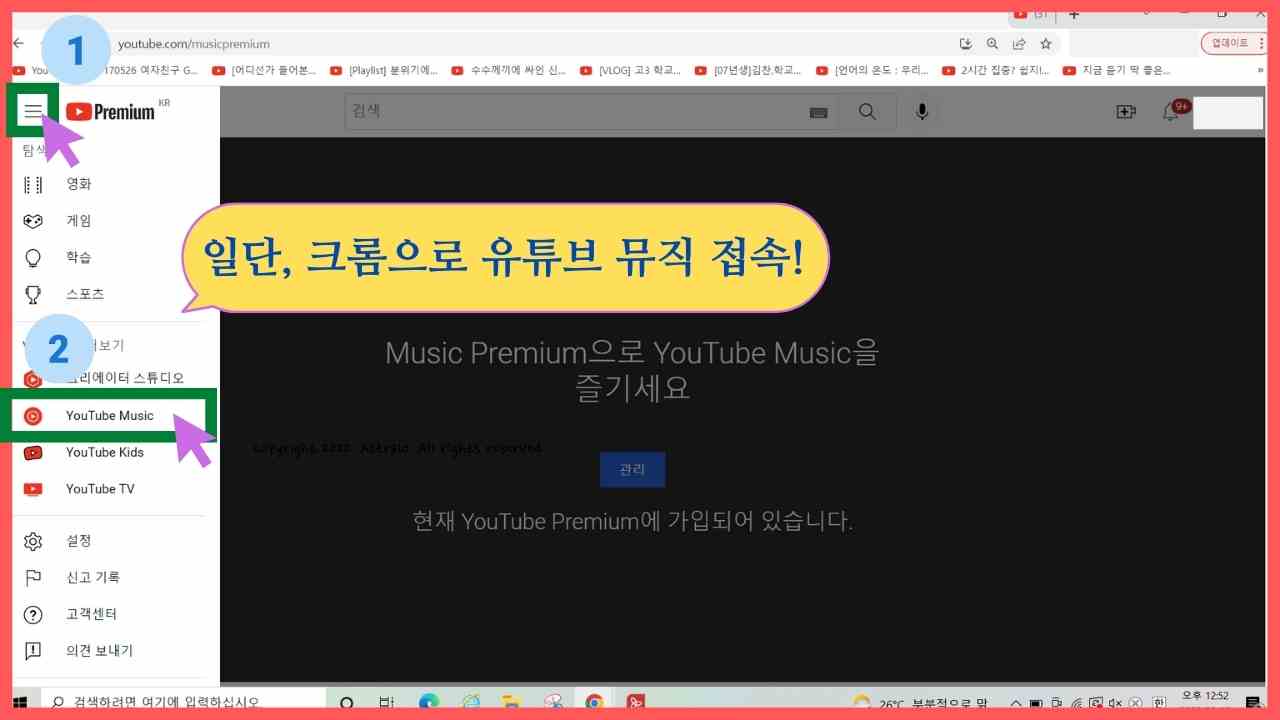The image size is (1280, 720).
Task: Open the on-screen keyboard in search box
Action: (819, 113)
